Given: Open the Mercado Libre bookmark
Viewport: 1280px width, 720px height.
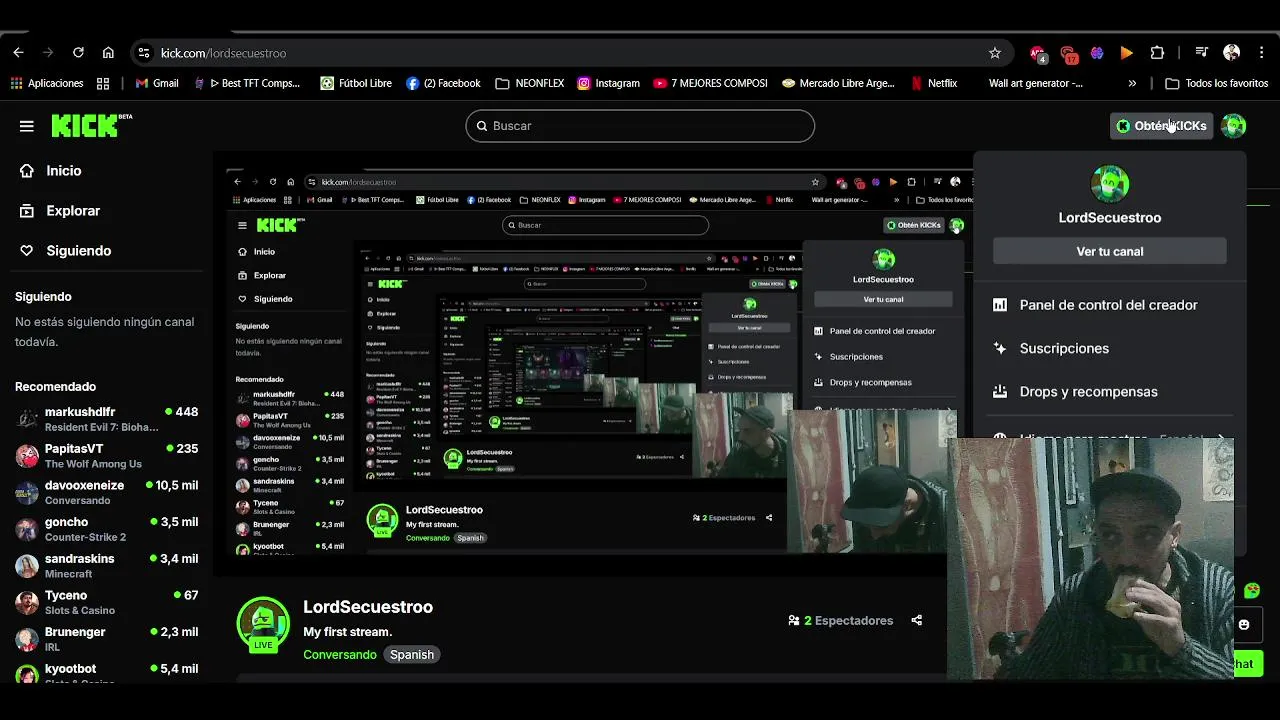Looking at the screenshot, I should point(838,83).
